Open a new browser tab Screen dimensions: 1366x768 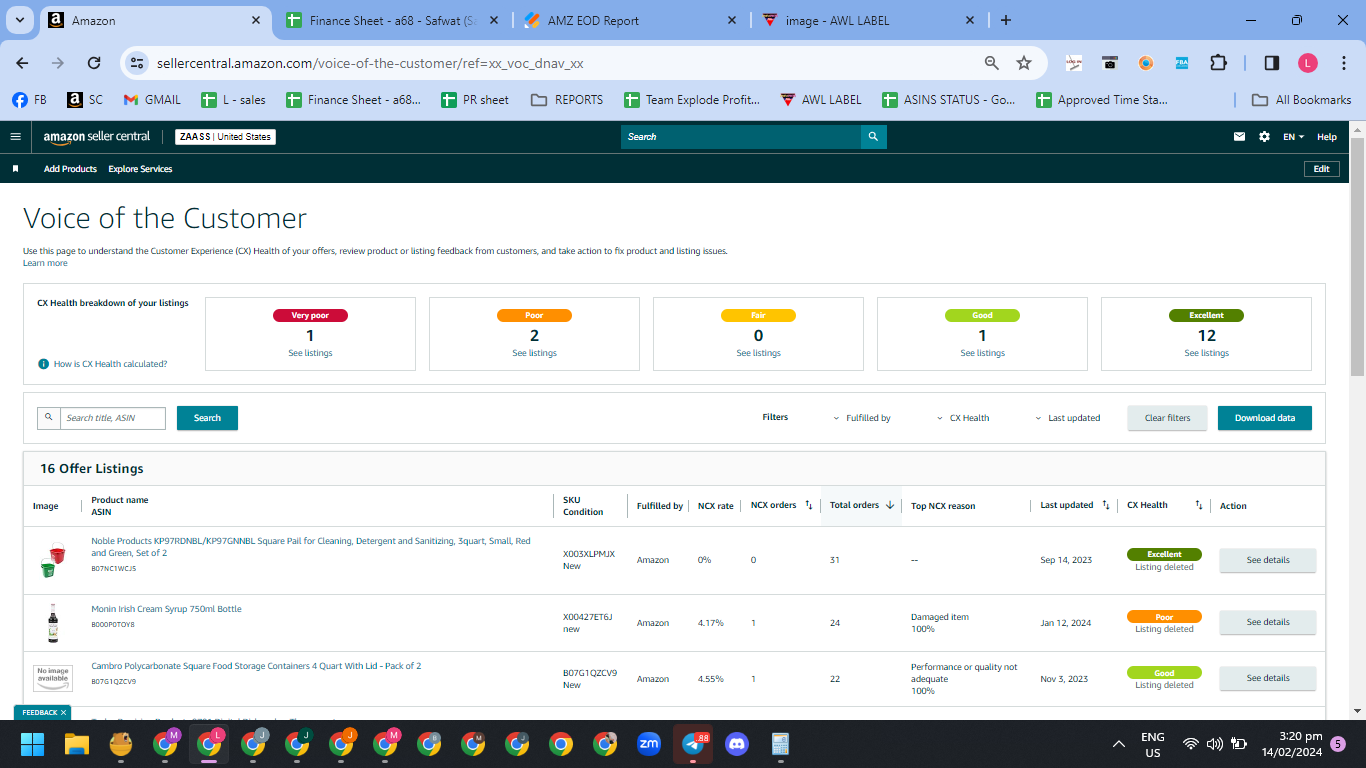click(1006, 20)
